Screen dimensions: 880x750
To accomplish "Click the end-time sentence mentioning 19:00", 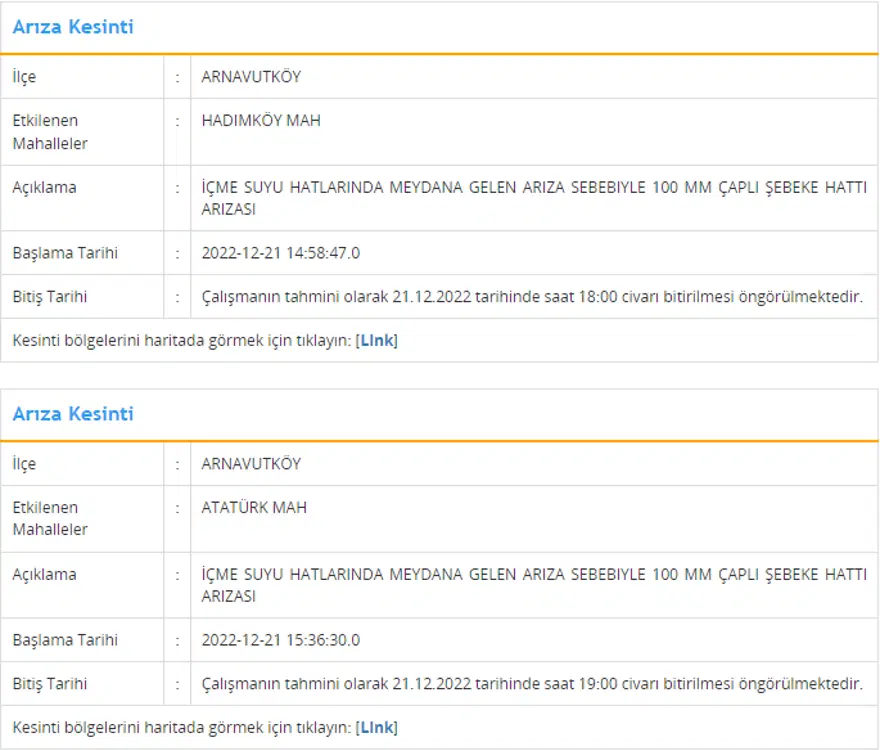I will [x=532, y=684].
